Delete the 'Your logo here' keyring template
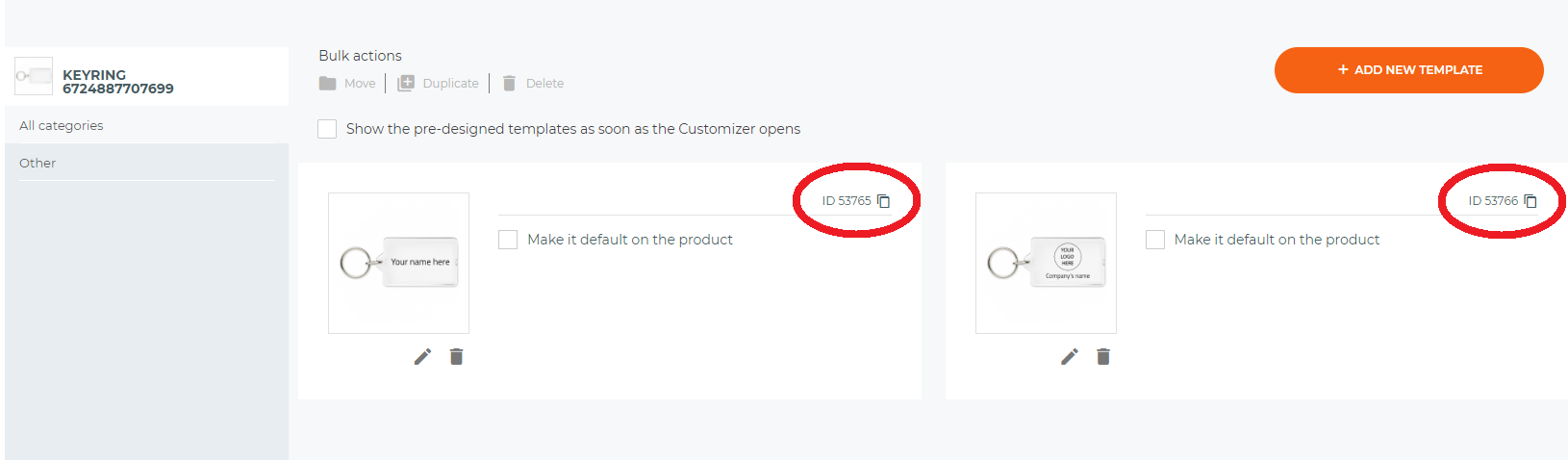The image size is (1568, 460). pyautogui.click(x=1103, y=357)
